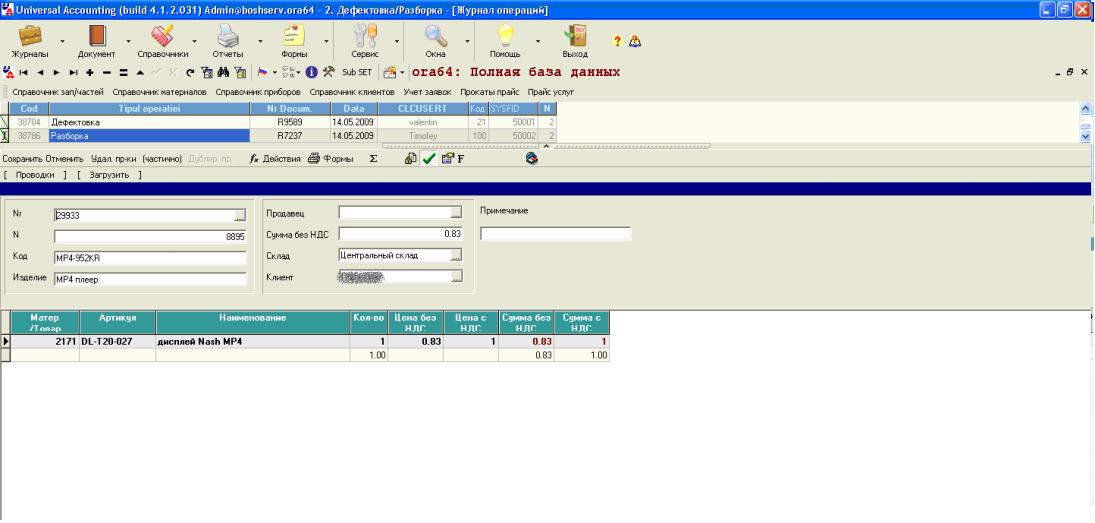Add a new record with plus icon
1095x523 pixels.
click(90, 72)
